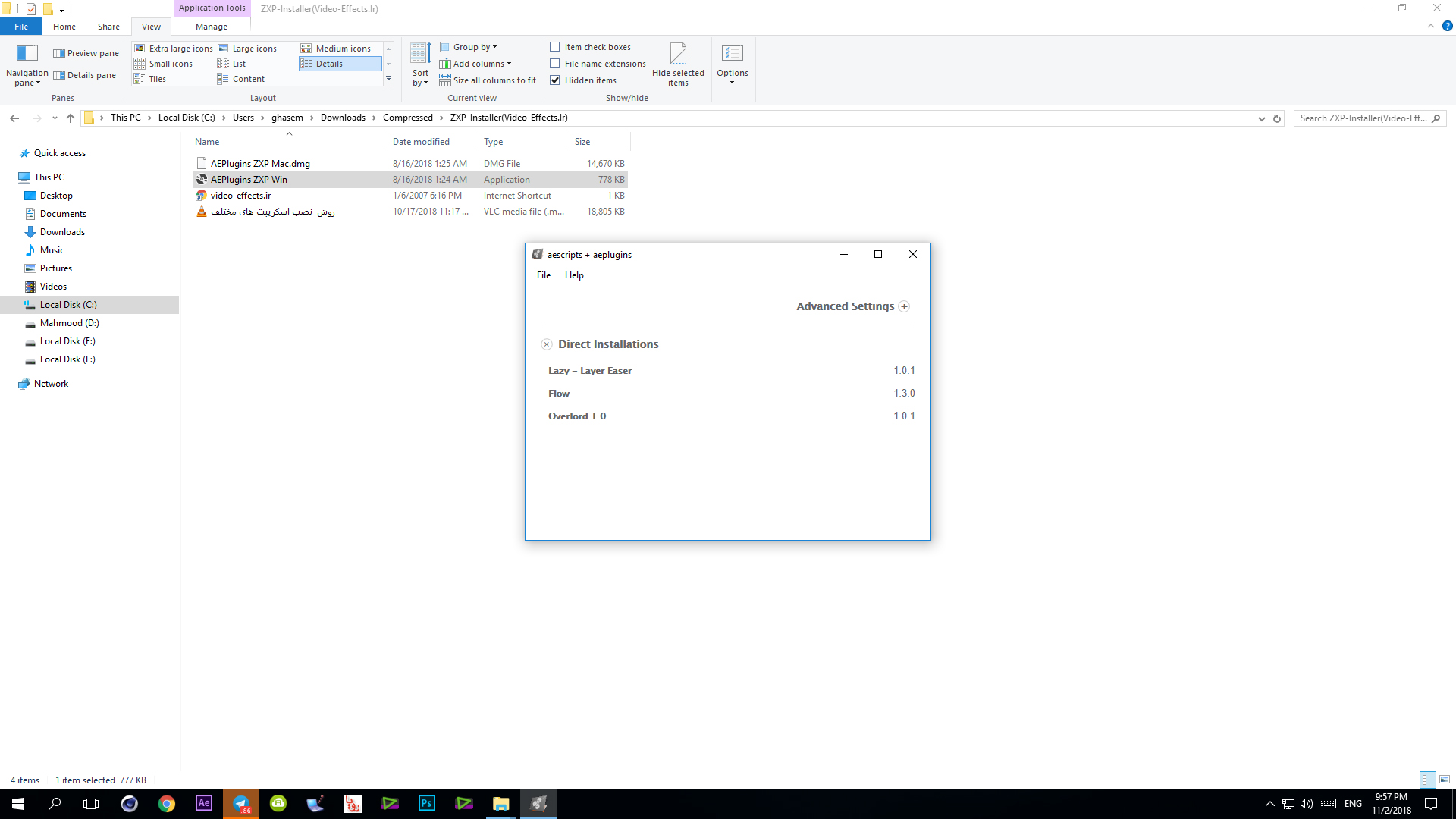Screen dimensions: 1456x819
Task: Toggle Hidden items visibility
Action: pos(555,80)
